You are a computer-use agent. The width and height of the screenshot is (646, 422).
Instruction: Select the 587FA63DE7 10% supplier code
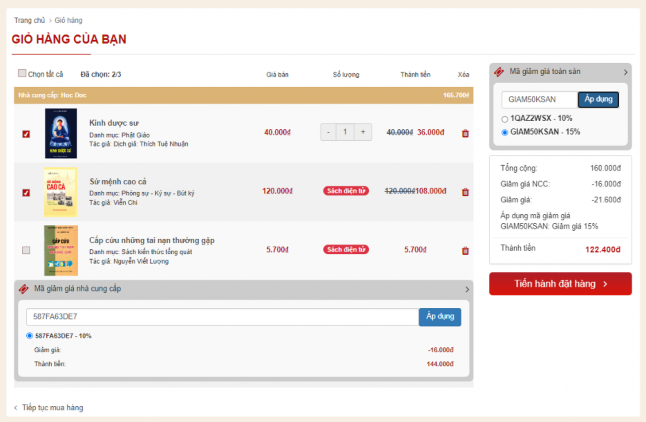30,335
